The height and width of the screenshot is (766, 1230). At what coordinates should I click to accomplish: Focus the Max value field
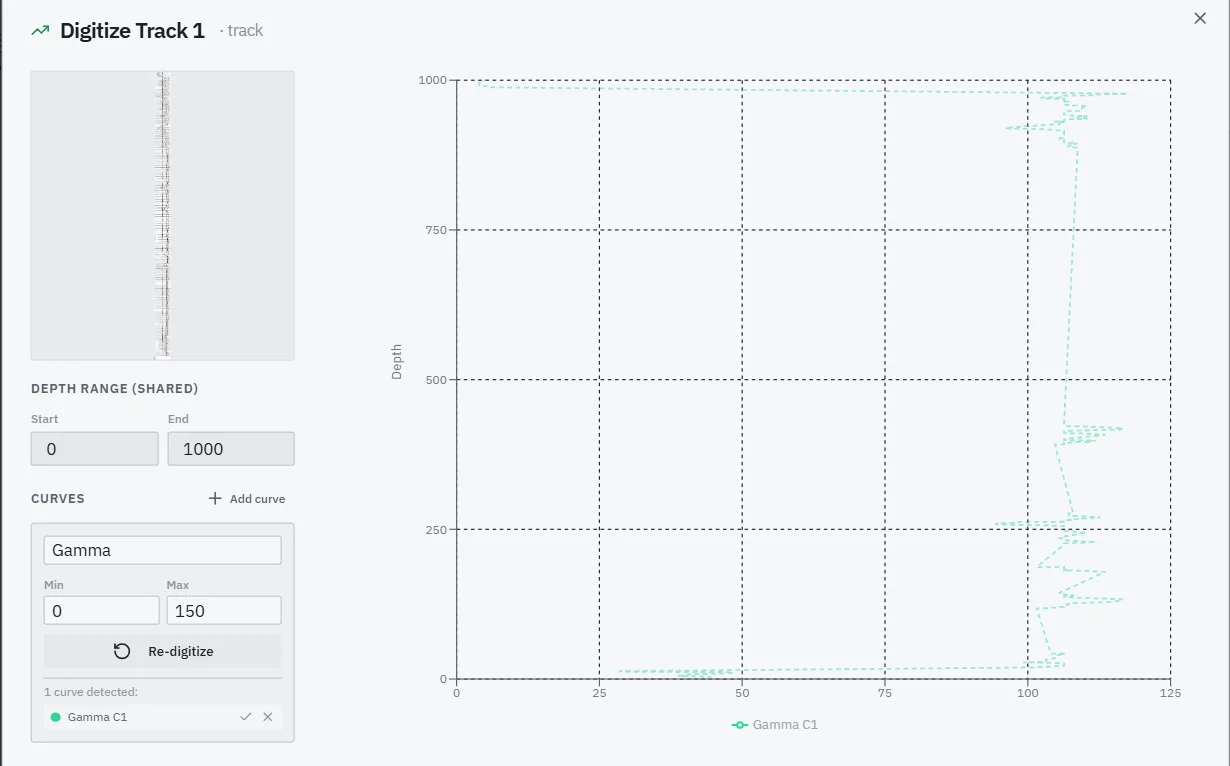coord(224,610)
